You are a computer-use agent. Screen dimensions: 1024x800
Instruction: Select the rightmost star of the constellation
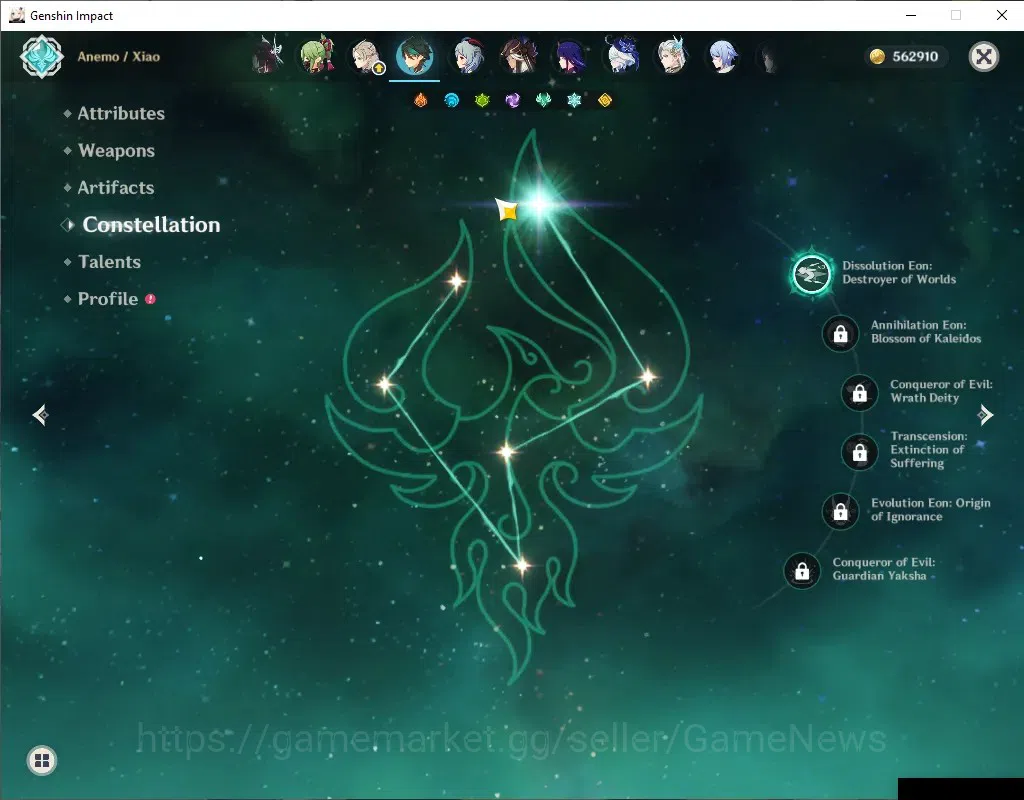pyautogui.click(x=647, y=377)
